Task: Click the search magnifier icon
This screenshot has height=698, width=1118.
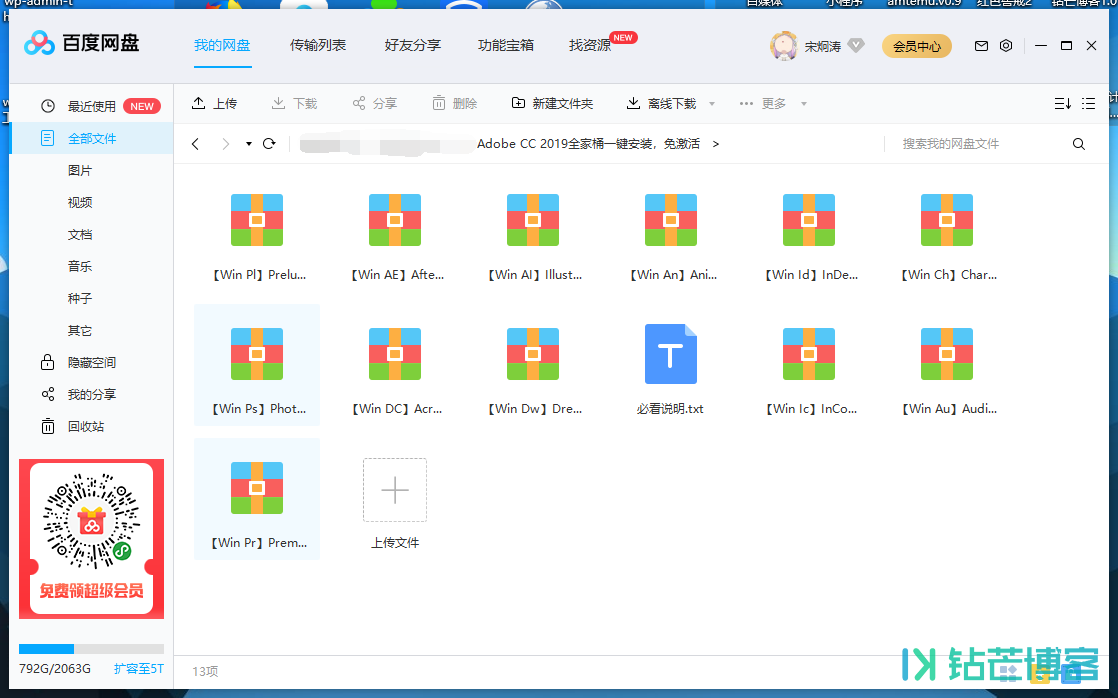Action: click(x=1079, y=144)
